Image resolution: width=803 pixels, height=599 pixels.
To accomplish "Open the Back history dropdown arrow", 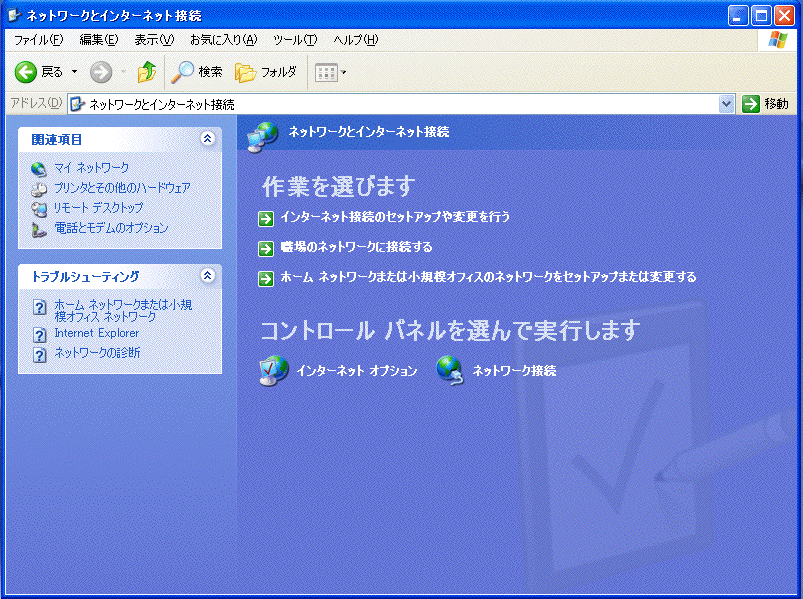I will [x=74, y=72].
